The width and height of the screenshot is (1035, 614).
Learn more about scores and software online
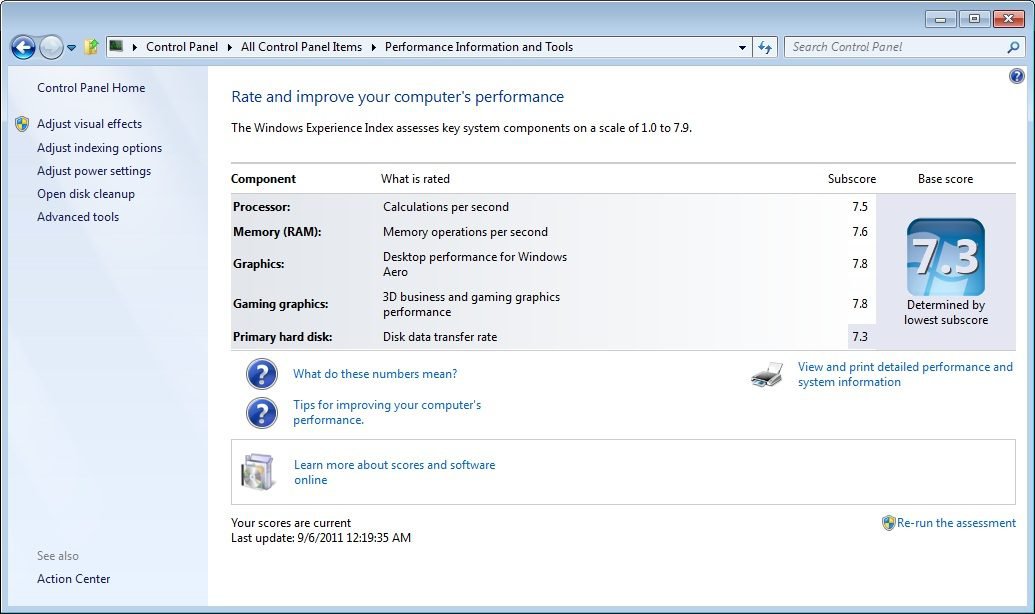(x=394, y=472)
